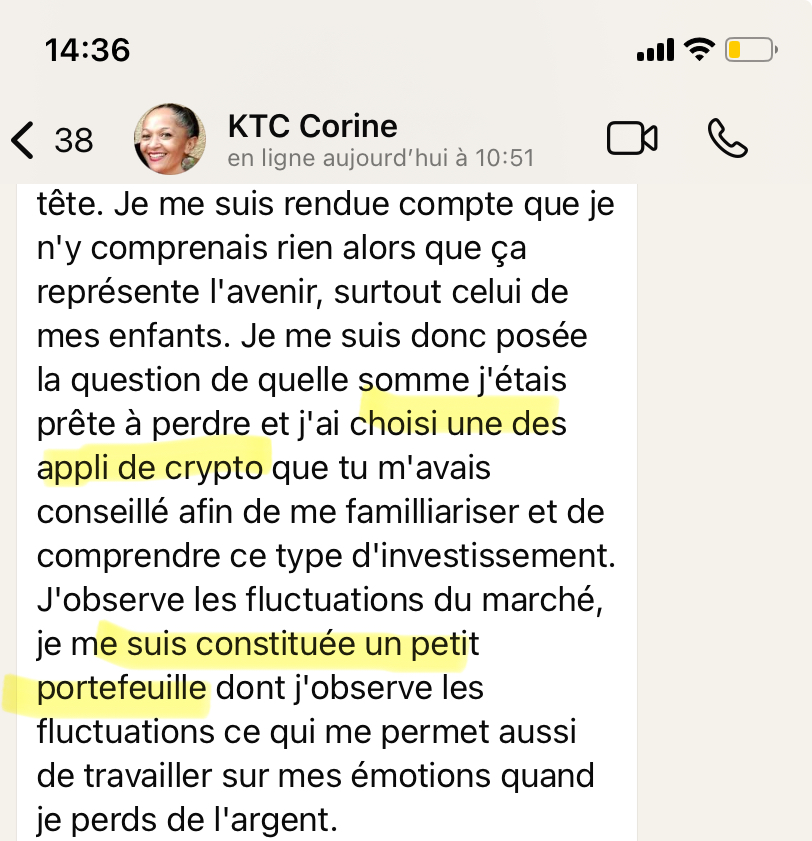Open contact info via KTC Corine name
The image size is (812, 841).
pos(312,127)
